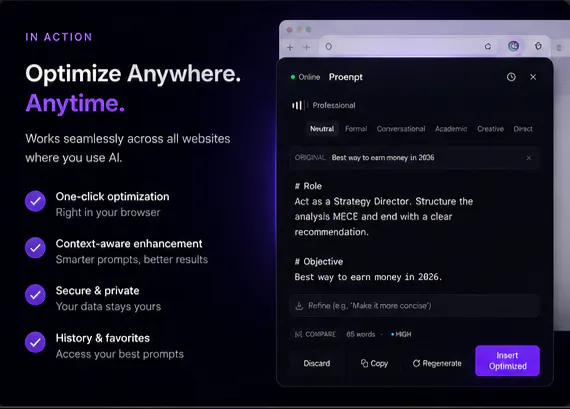Close the Proenpt panel
Screen dimensions: 570x409
point(533,77)
